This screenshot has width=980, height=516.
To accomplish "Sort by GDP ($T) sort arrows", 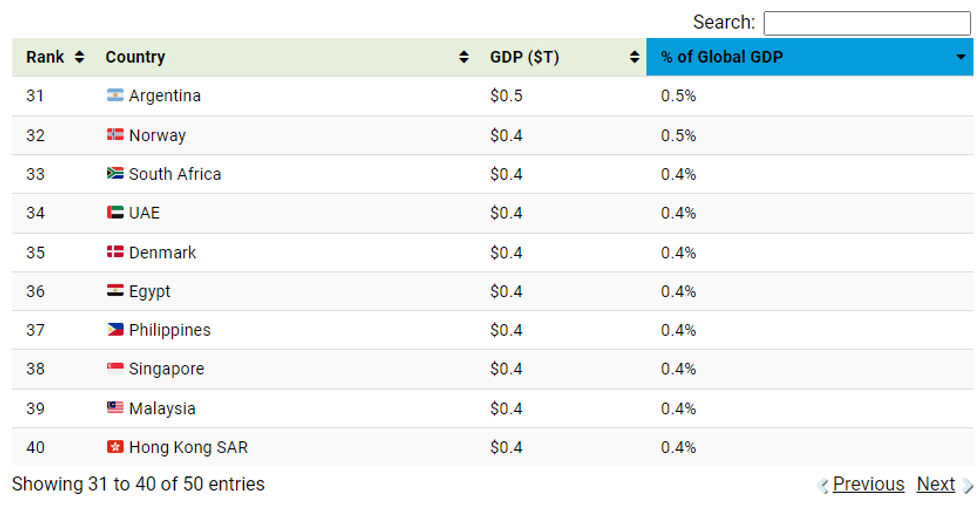I will click(x=635, y=57).
